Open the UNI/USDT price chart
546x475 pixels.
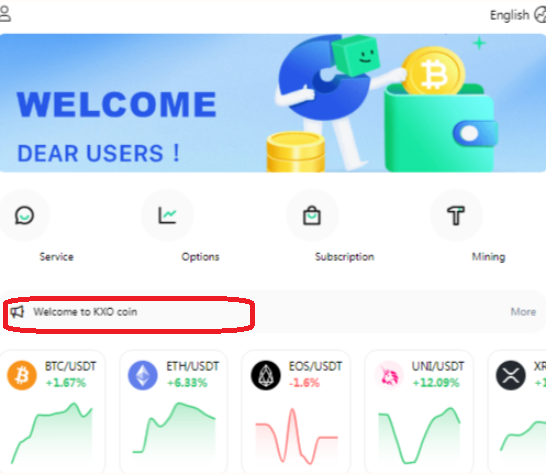coord(419,435)
